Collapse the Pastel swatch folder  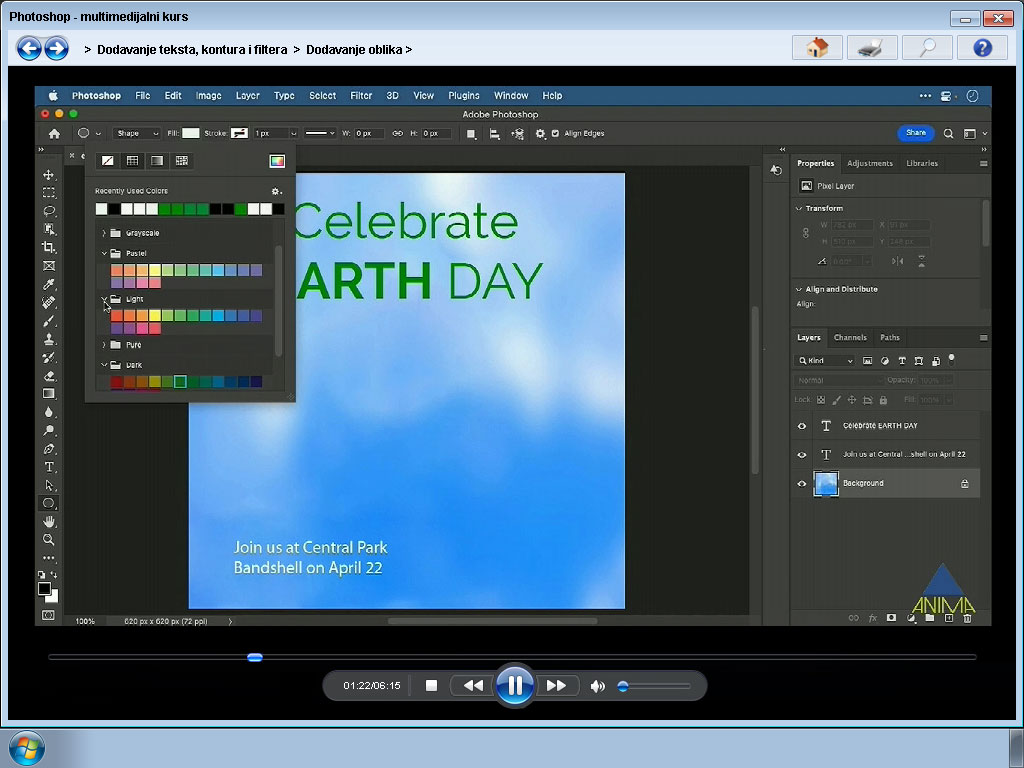(x=104, y=253)
